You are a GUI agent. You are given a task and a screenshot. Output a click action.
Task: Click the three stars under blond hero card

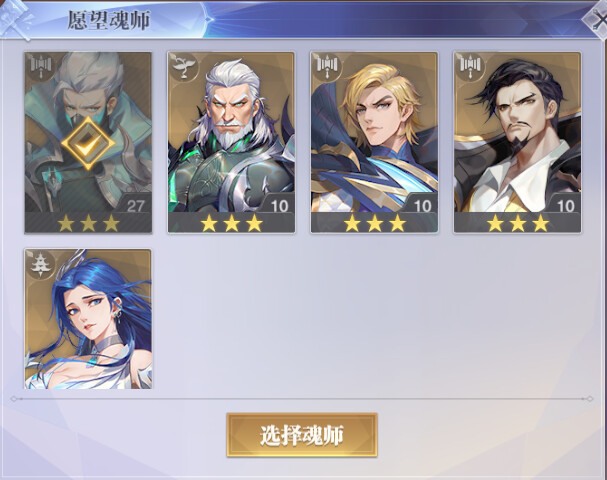tap(375, 223)
